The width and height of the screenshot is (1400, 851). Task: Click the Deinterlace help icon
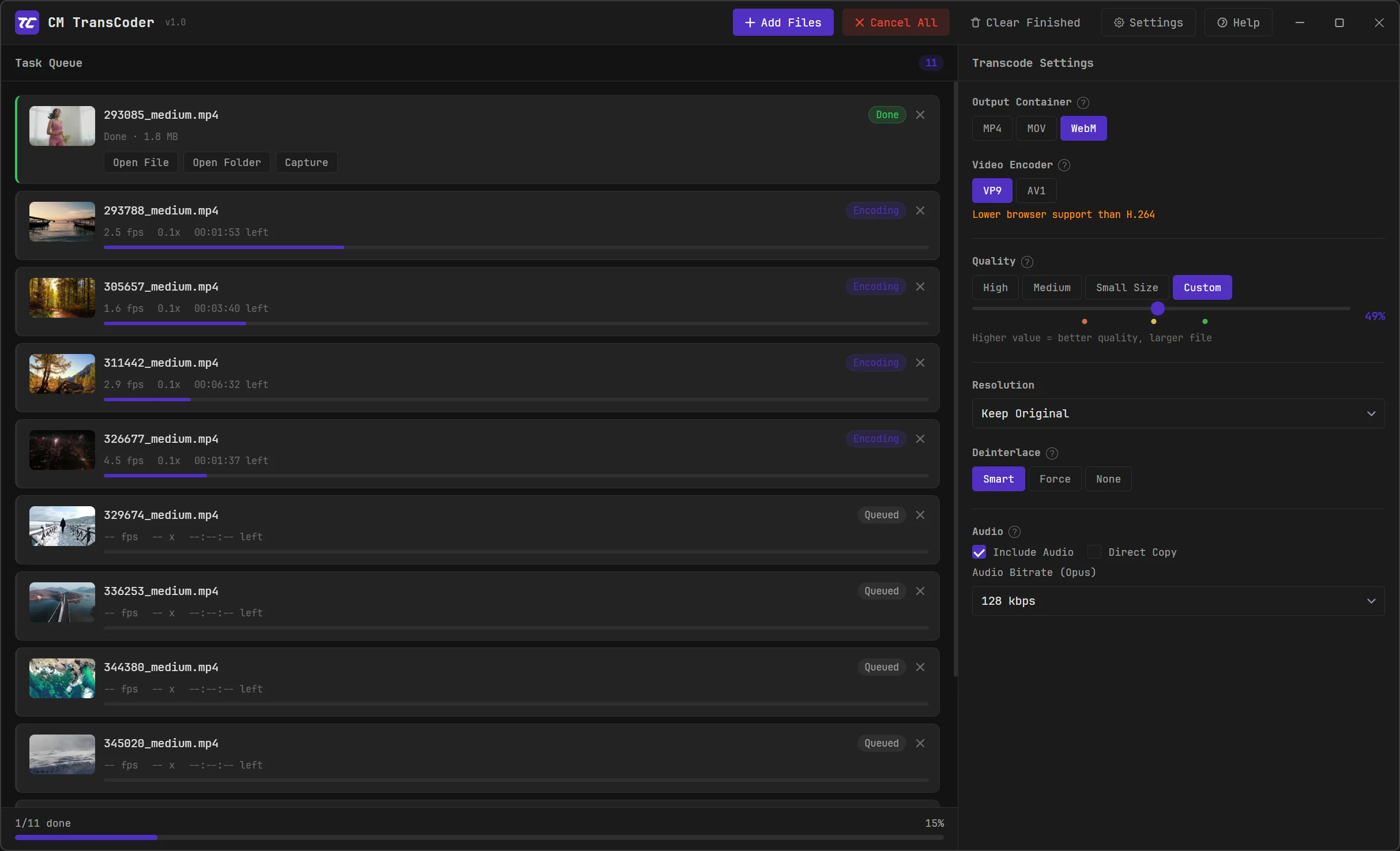pyautogui.click(x=1052, y=453)
